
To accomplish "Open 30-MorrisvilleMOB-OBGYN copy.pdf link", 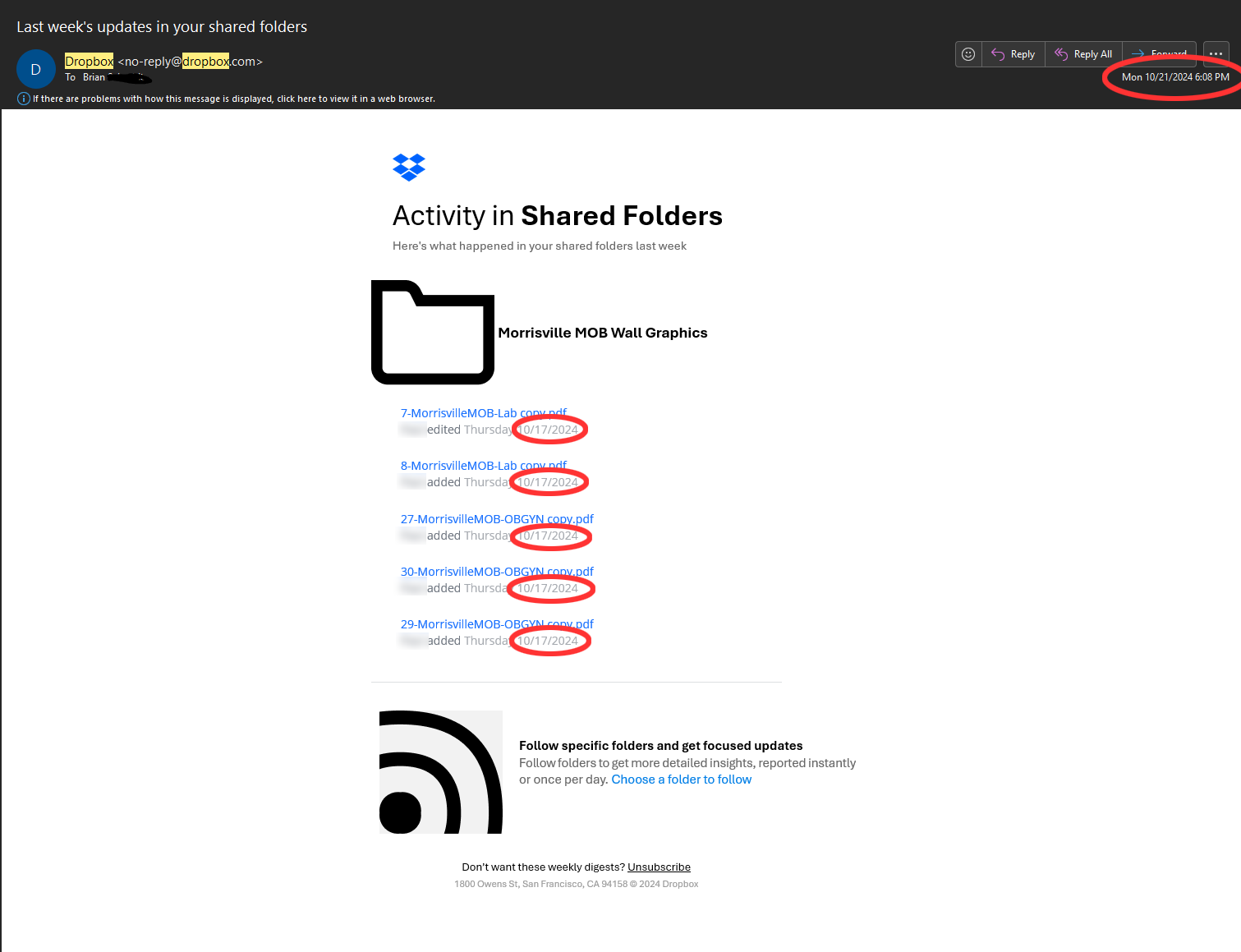I will coord(496,572).
